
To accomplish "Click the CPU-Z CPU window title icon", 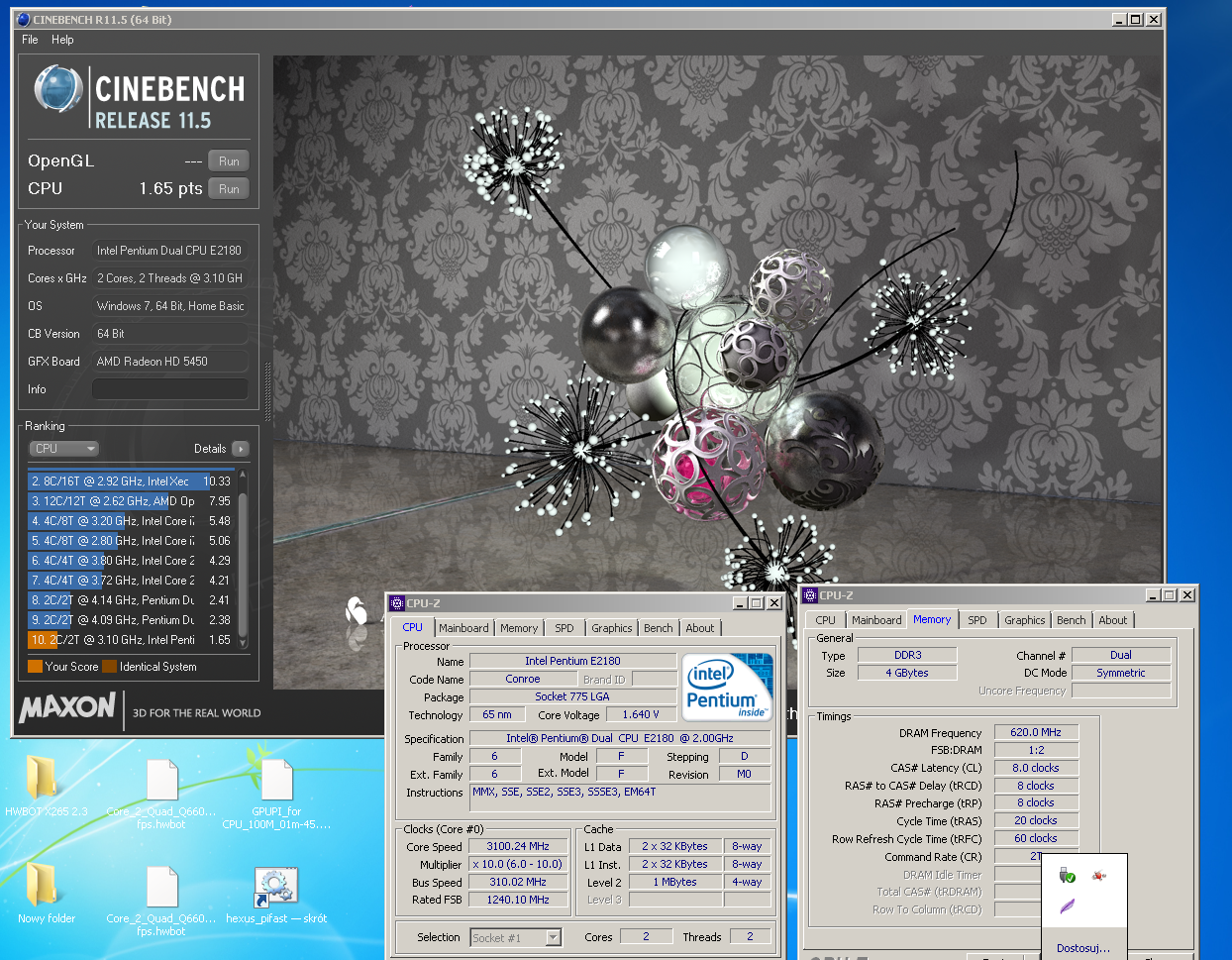I will click(x=396, y=602).
